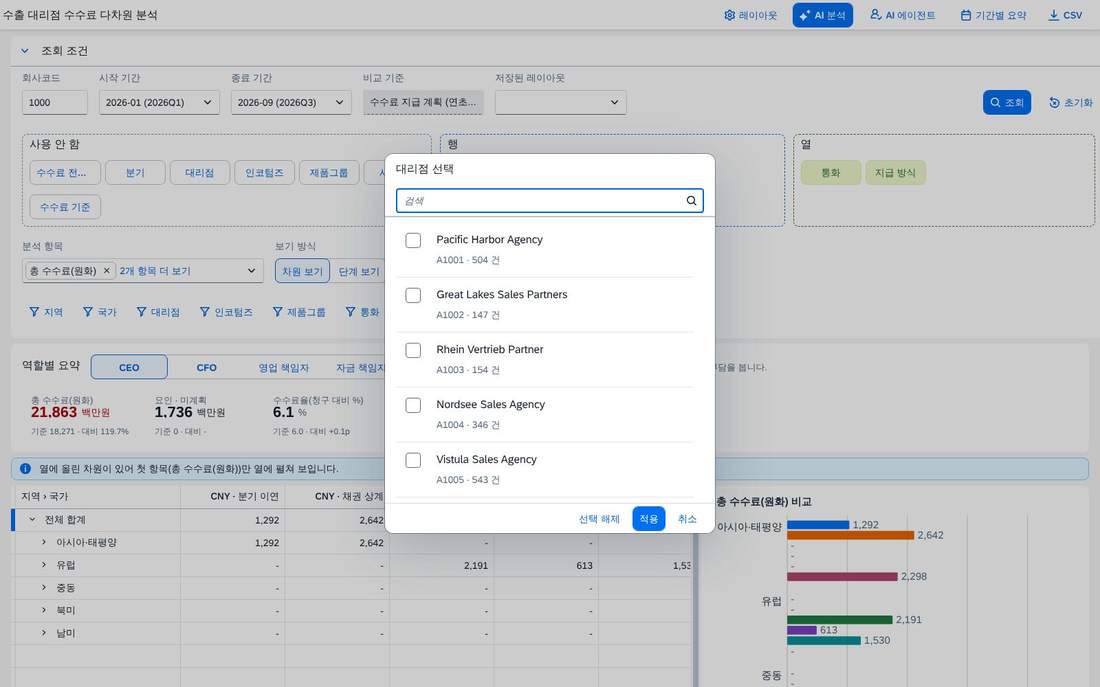Open the 인코텀즈 filter funnel
The width and height of the screenshot is (1100, 687).
pyautogui.click(x=226, y=312)
